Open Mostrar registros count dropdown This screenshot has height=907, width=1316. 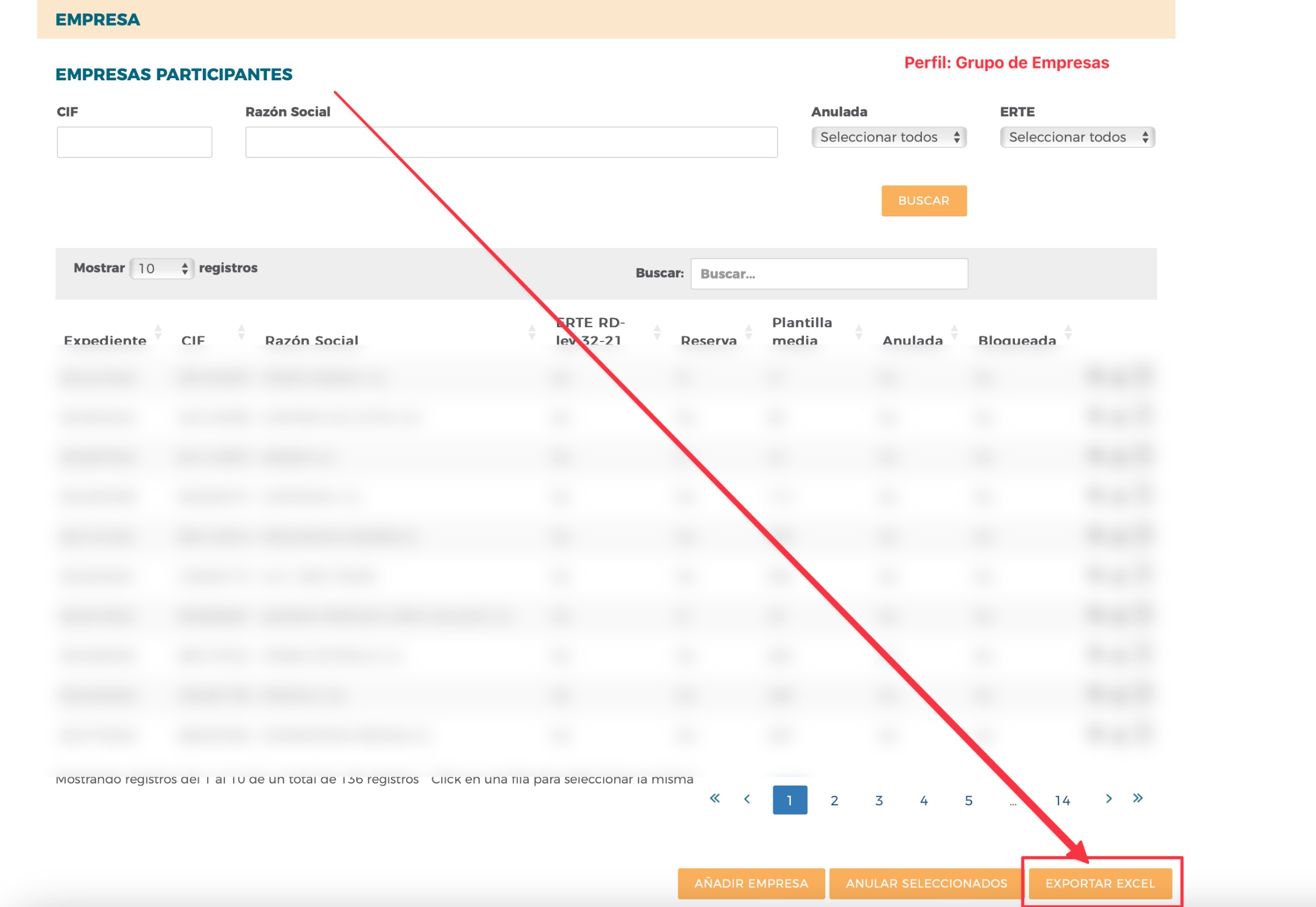[x=162, y=268]
